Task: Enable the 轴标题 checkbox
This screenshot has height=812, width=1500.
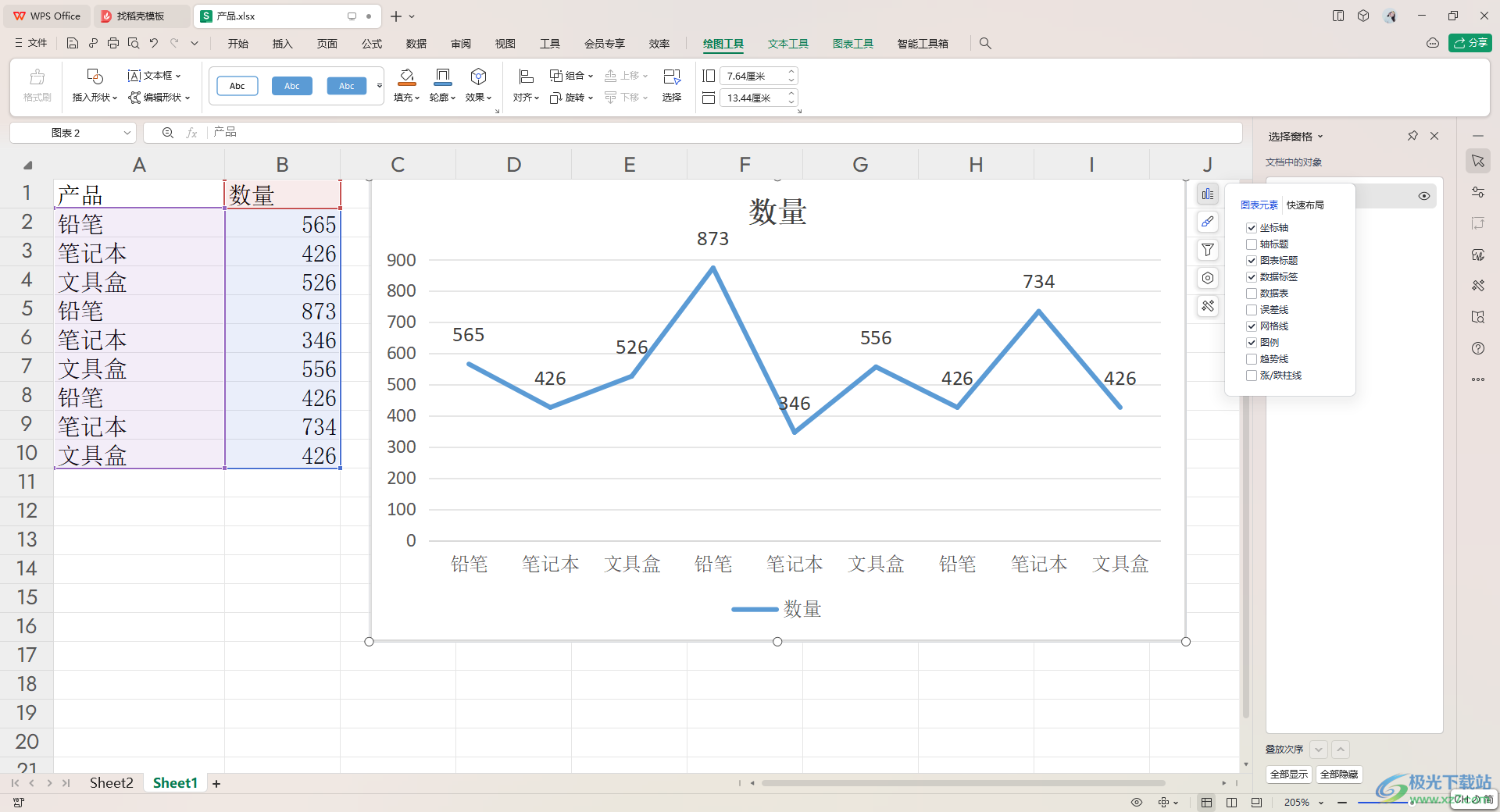Action: pos(1252,244)
